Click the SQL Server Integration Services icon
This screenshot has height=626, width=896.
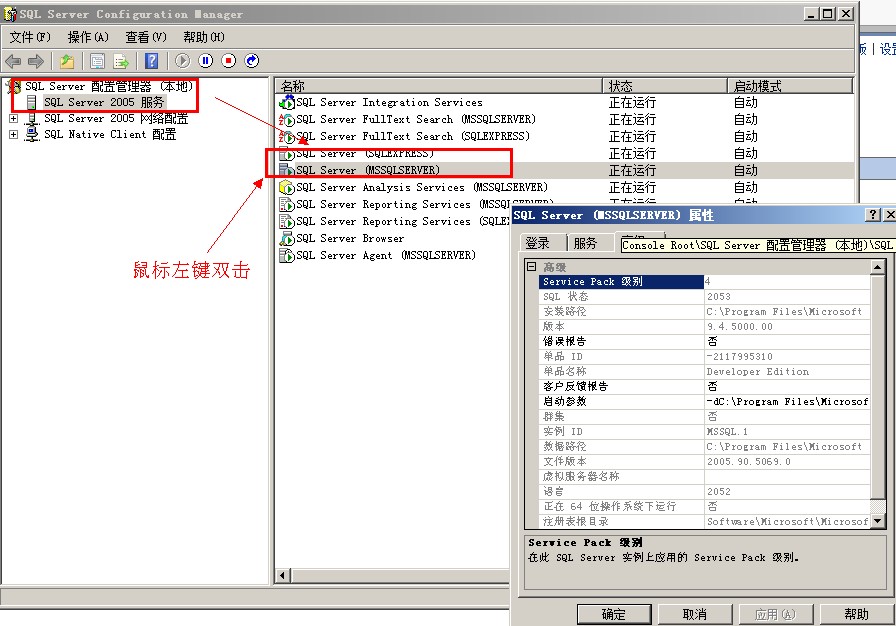(x=286, y=103)
